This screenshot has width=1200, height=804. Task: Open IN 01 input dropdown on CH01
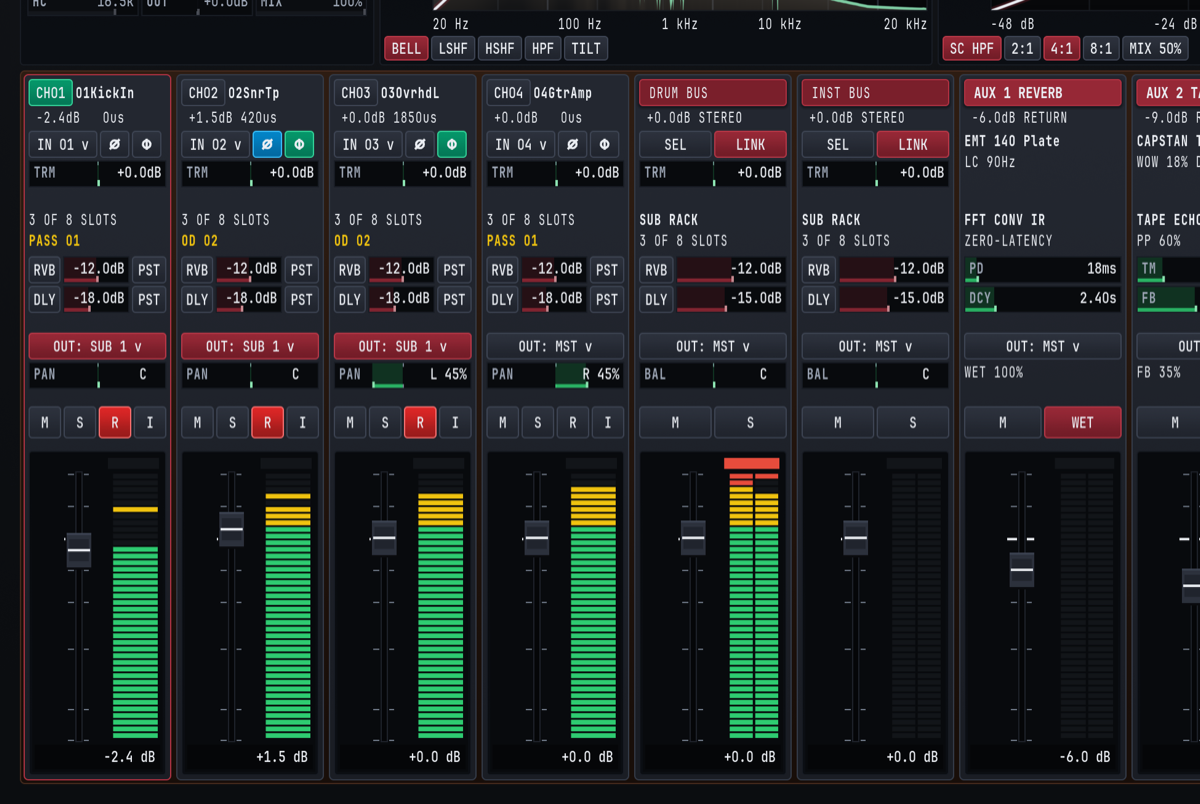point(63,144)
